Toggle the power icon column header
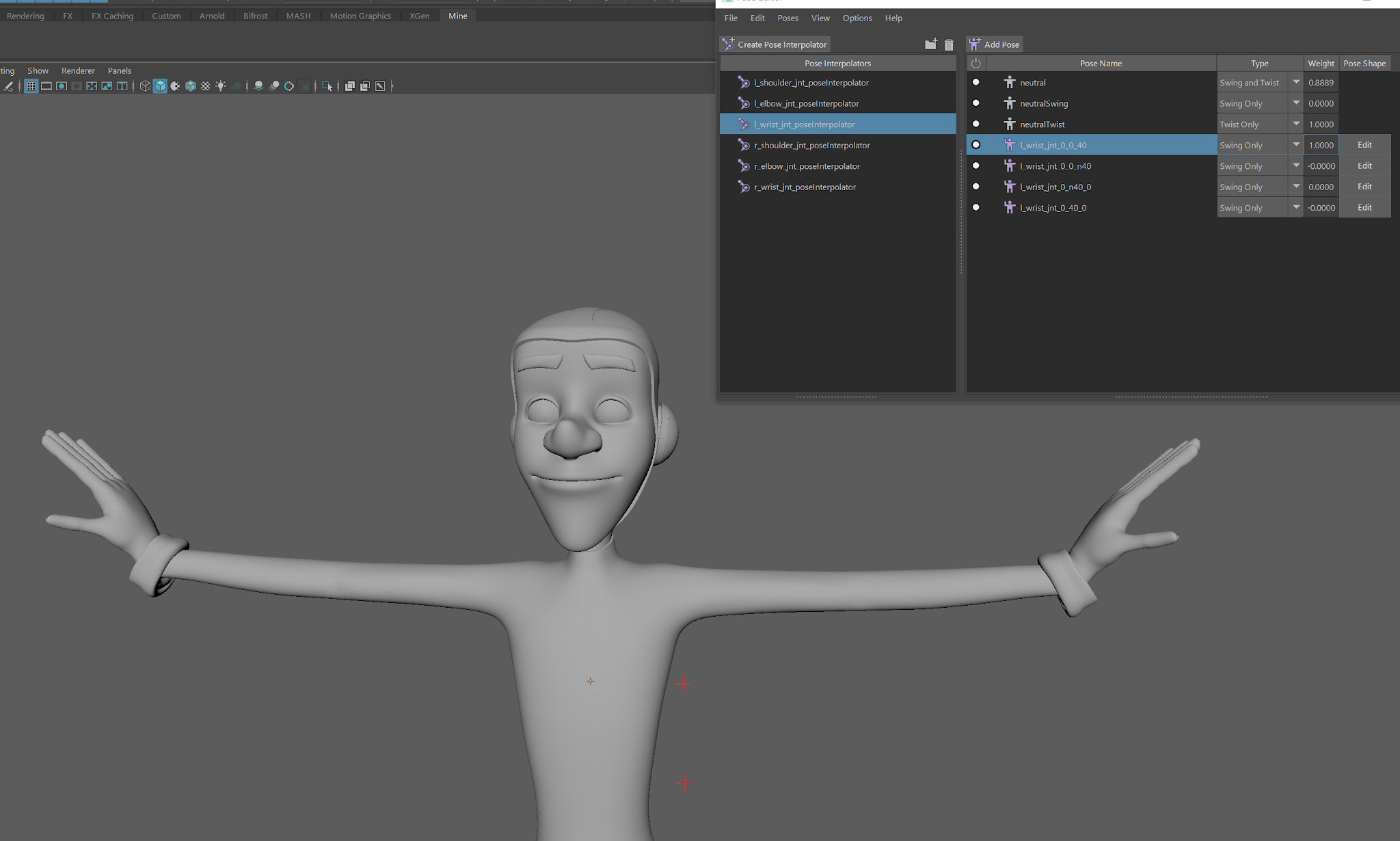This screenshot has height=841, width=1400. pyautogui.click(x=975, y=63)
